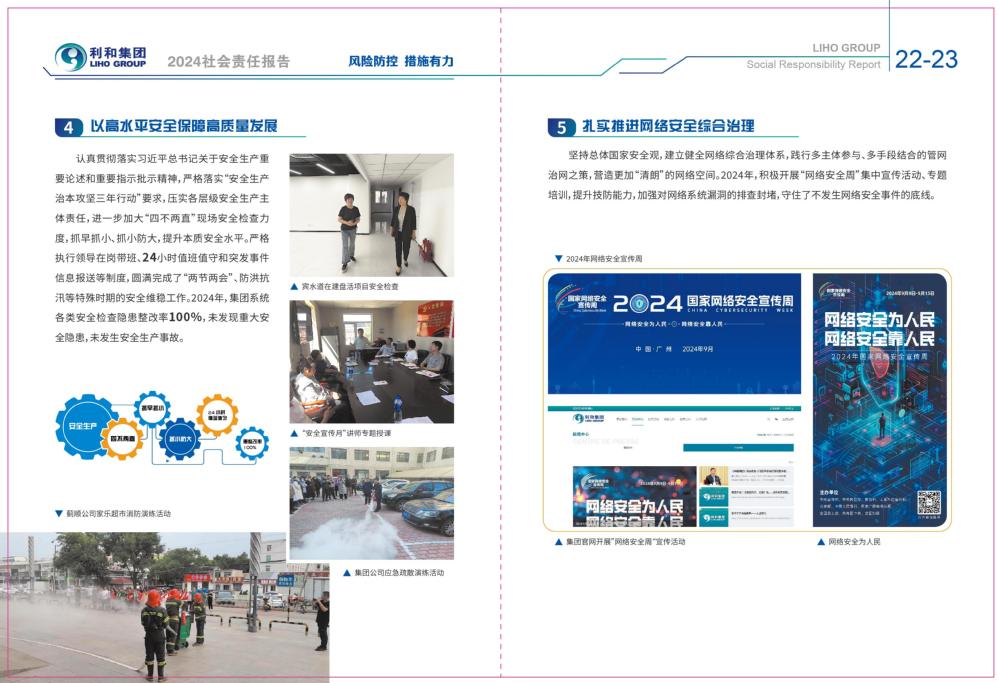The image size is (999, 683).
Task: Click the dark blue 抓小防大 gear
Action: click(x=181, y=438)
